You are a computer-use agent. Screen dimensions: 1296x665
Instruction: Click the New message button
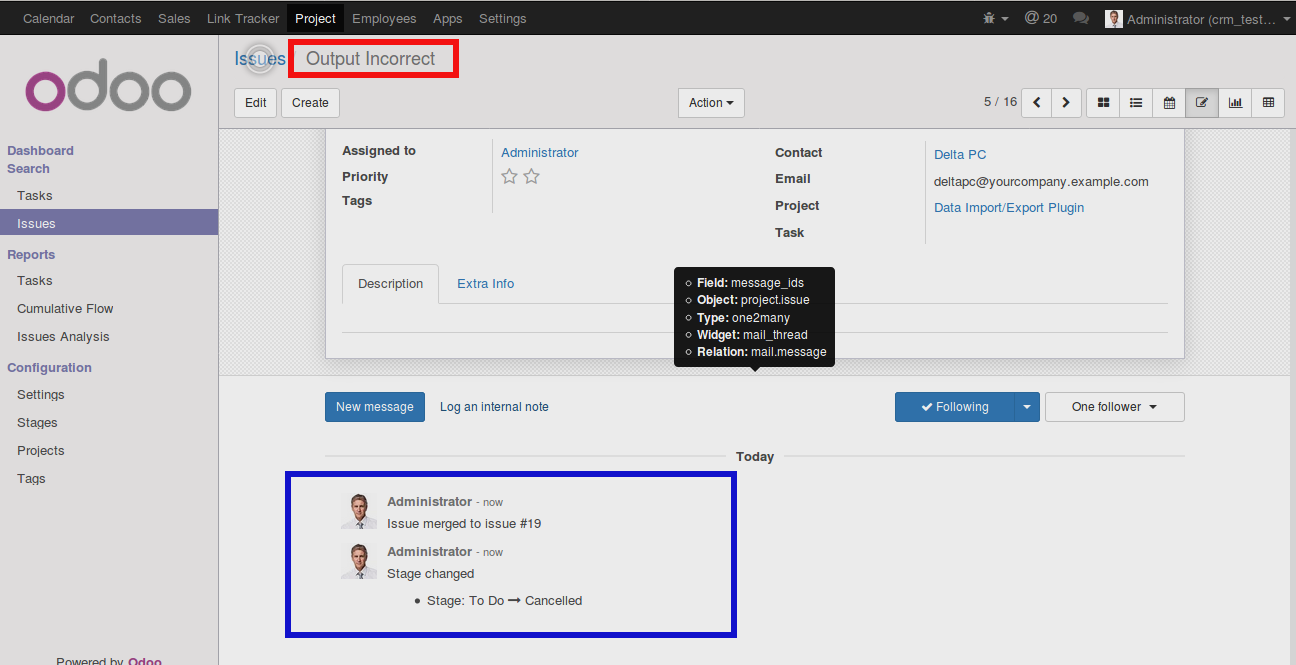(x=375, y=407)
